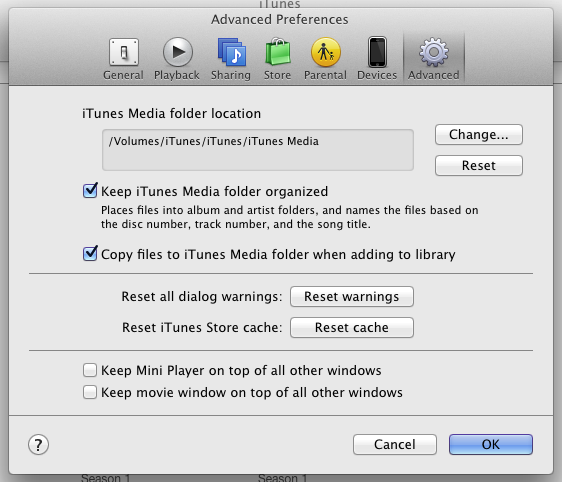Viewport: 562px width, 482px height.
Task: Cancel the preferences dialog
Action: click(395, 445)
